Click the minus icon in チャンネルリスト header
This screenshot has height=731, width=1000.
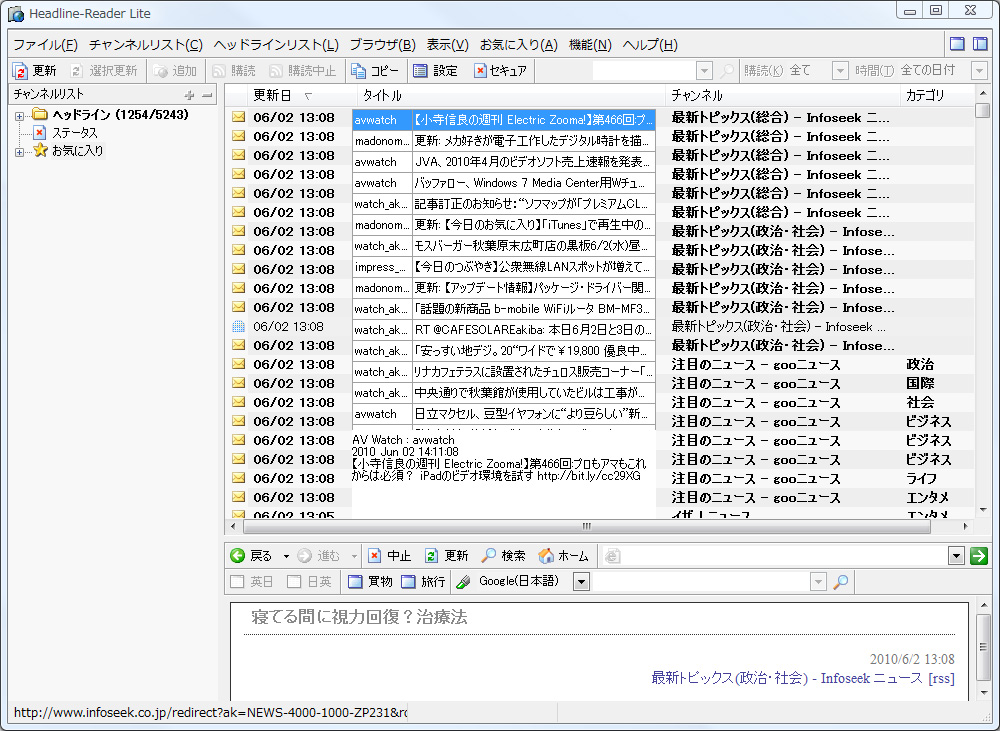(x=207, y=96)
